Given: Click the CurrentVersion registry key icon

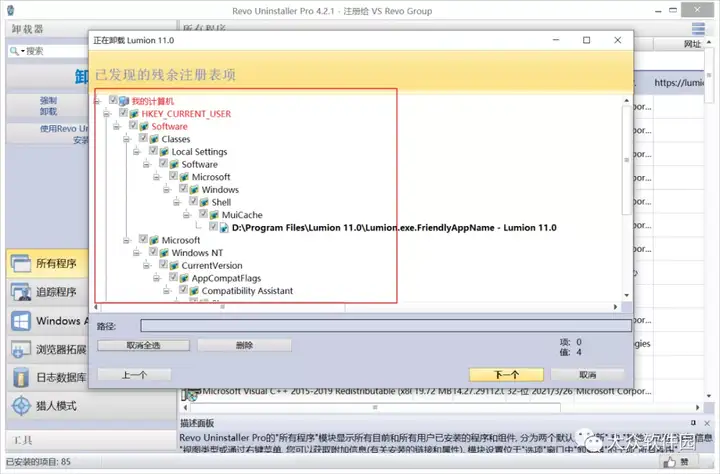Looking at the screenshot, I should [x=174, y=265].
